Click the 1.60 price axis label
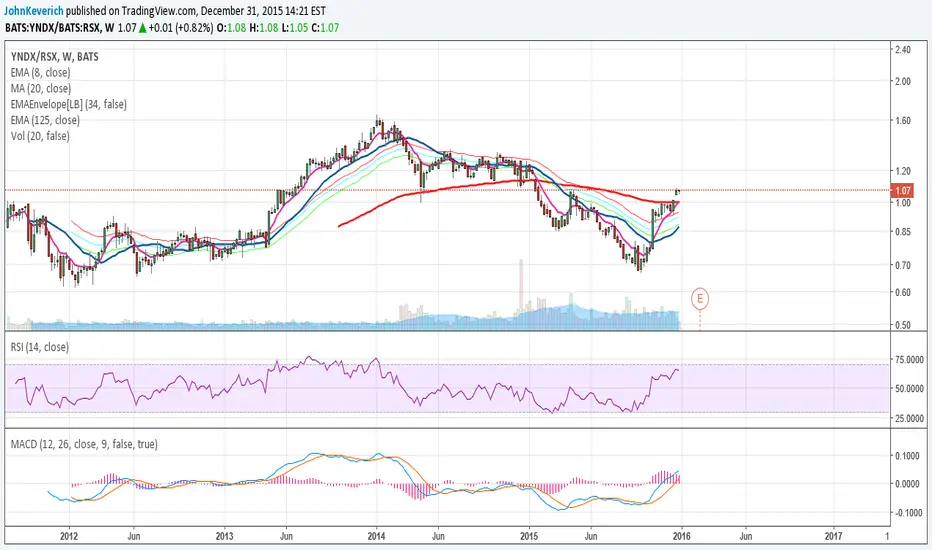The height and width of the screenshot is (550, 932). tap(903, 121)
